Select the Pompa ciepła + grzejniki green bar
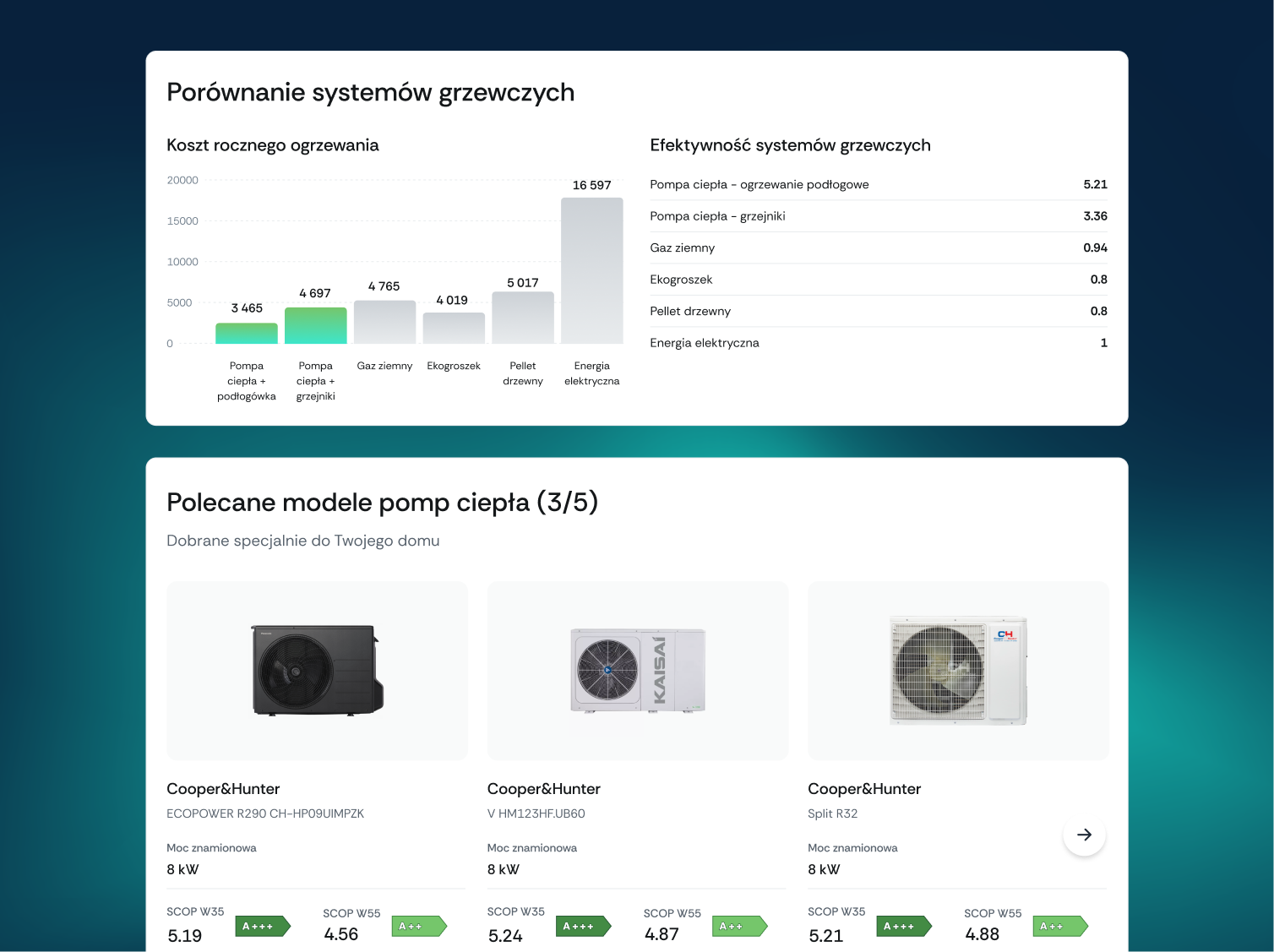Image resolution: width=1274 pixels, height=952 pixels. [316, 326]
